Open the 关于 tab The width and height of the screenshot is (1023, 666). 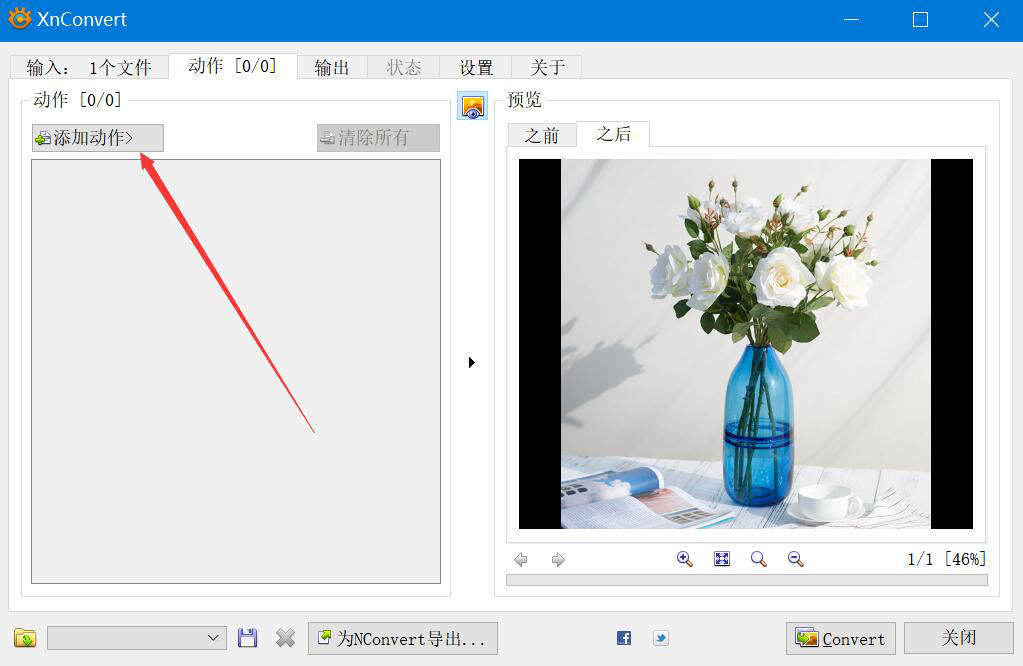[547, 67]
